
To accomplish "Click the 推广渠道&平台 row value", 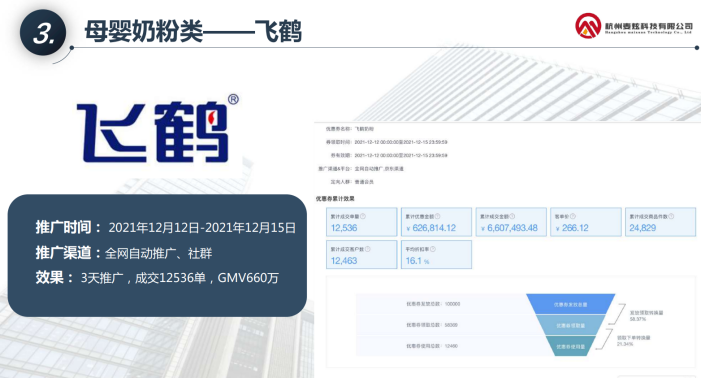I will 379,169.
